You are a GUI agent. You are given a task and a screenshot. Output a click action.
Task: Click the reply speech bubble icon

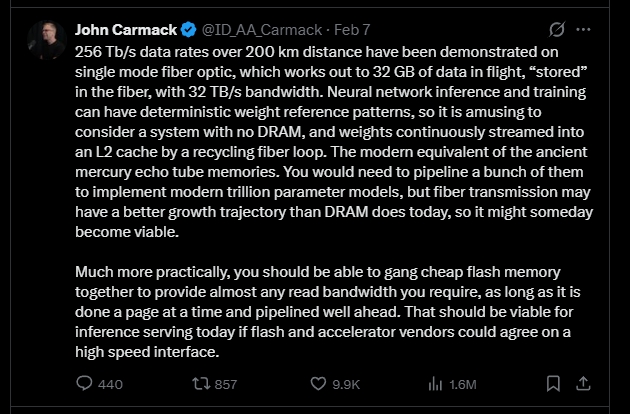85,383
